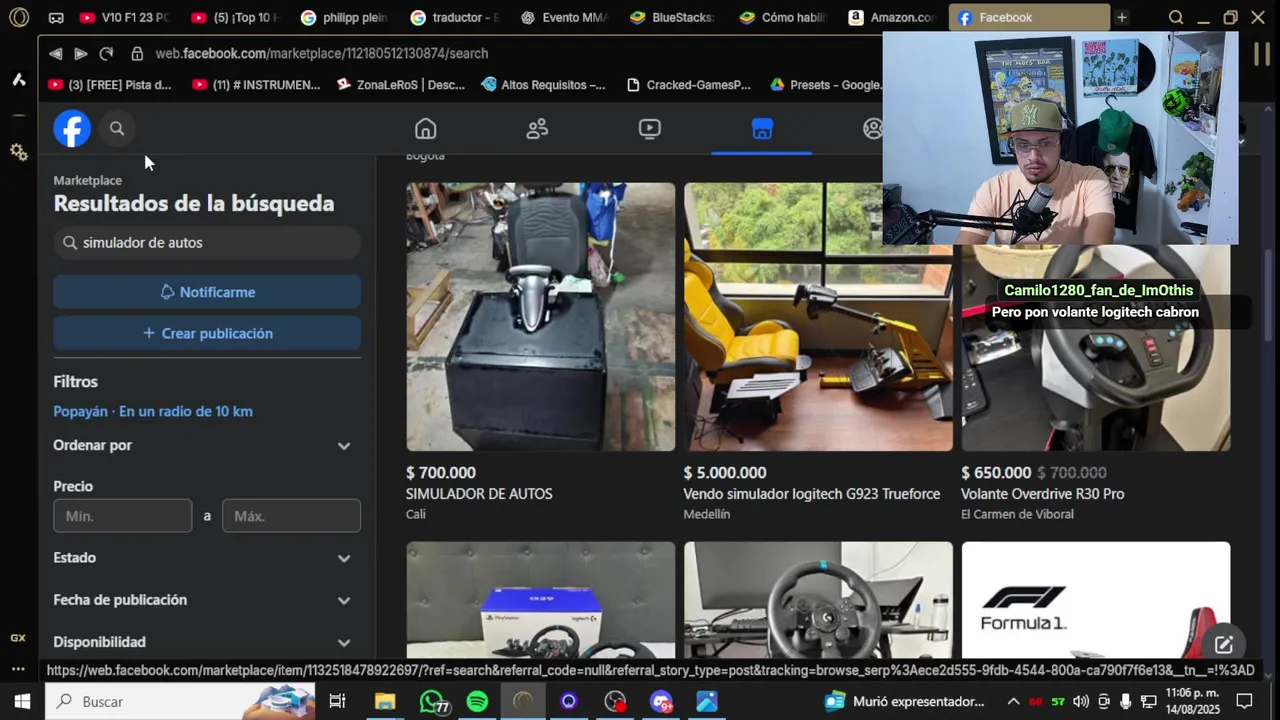Click the GX icon in Opera sidebar
This screenshot has height=720, width=1280.
point(18,638)
